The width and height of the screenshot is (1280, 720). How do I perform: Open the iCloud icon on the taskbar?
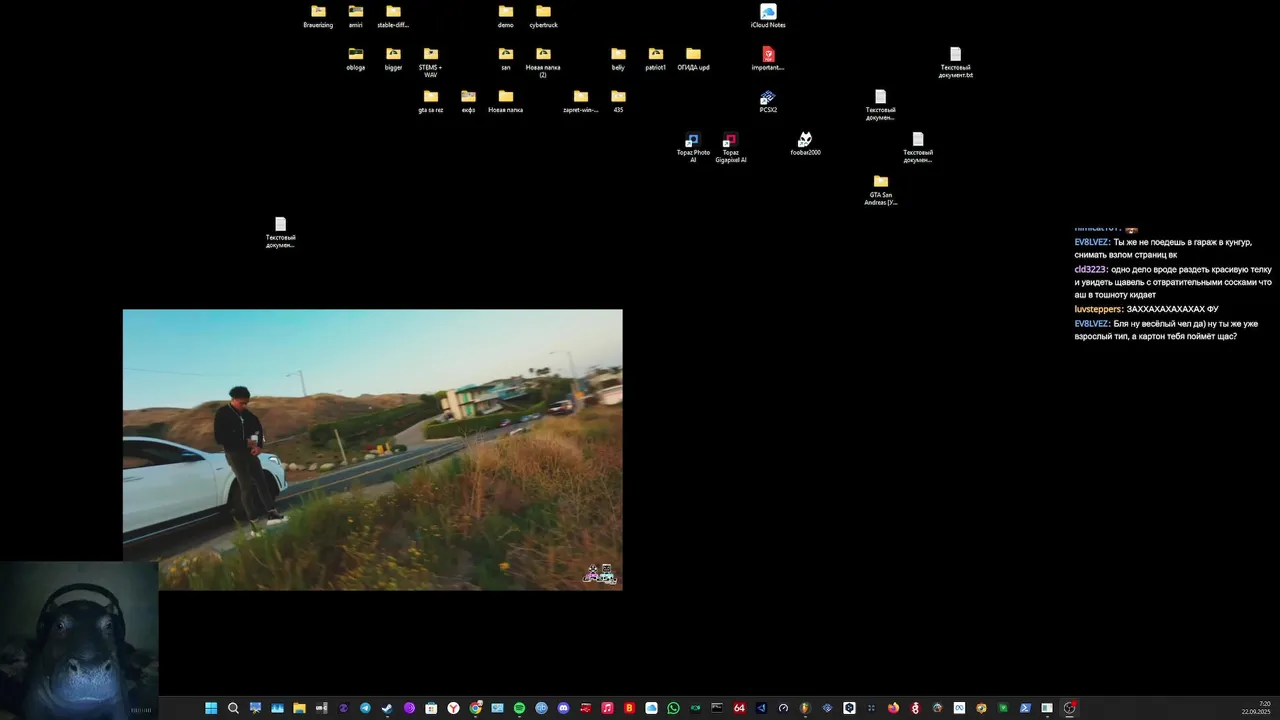pos(651,708)
